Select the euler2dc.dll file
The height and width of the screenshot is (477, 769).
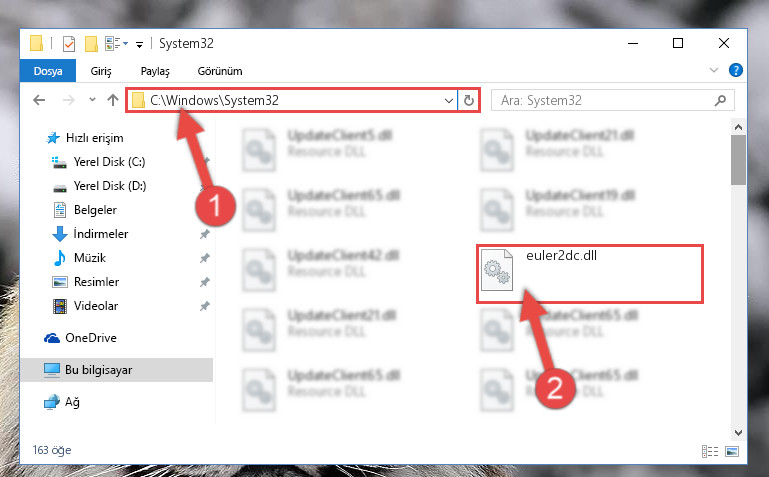(589, 273)
